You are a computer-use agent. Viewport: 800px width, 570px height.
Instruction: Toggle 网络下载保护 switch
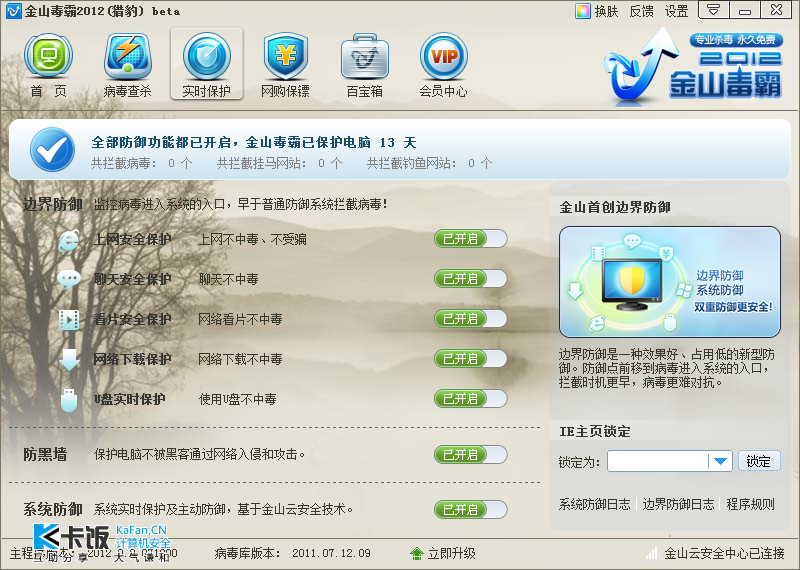click(470, 359)
